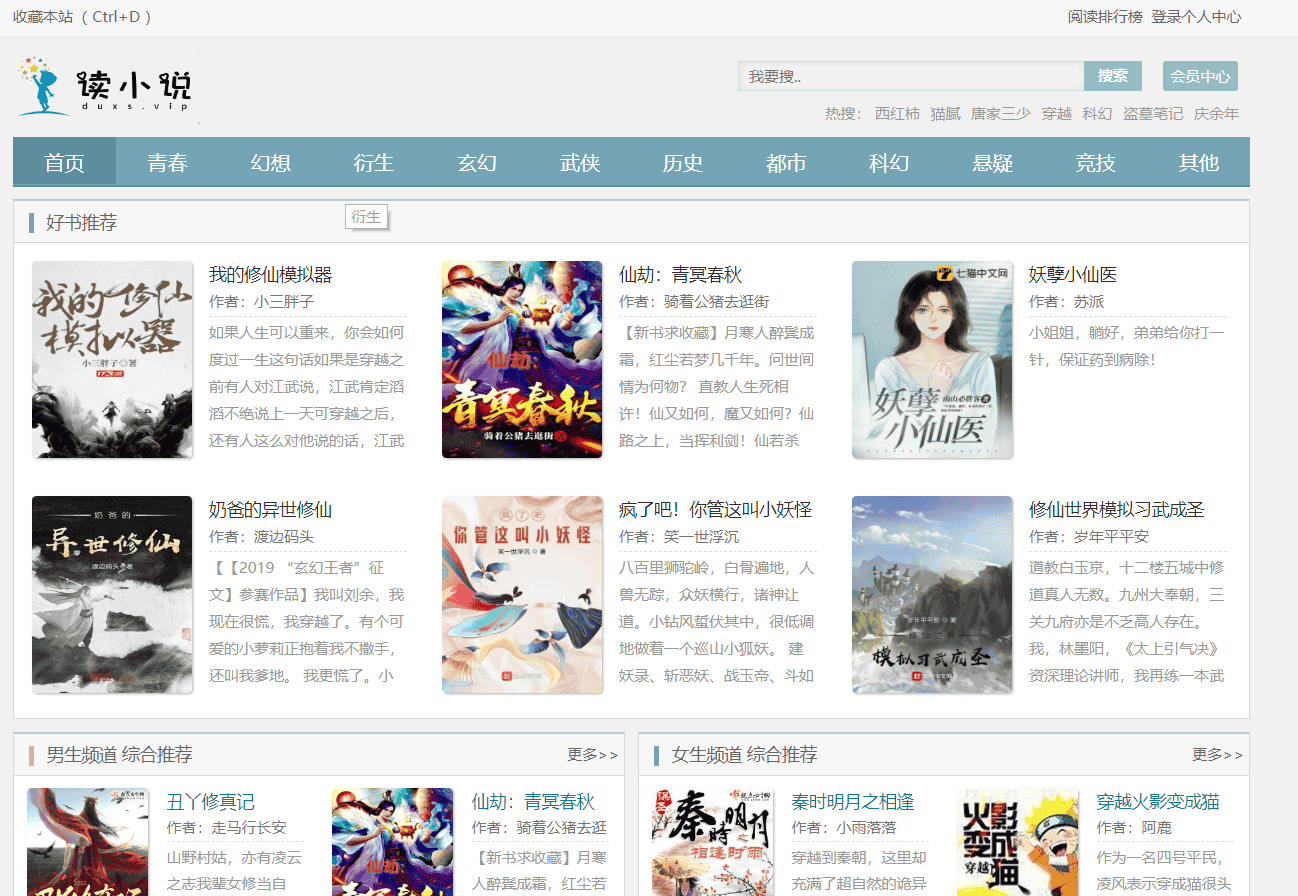1298x896 pixels.
Task: Open 修仙世界模拟习武成圣 book cover
Action: coord(932,595)
